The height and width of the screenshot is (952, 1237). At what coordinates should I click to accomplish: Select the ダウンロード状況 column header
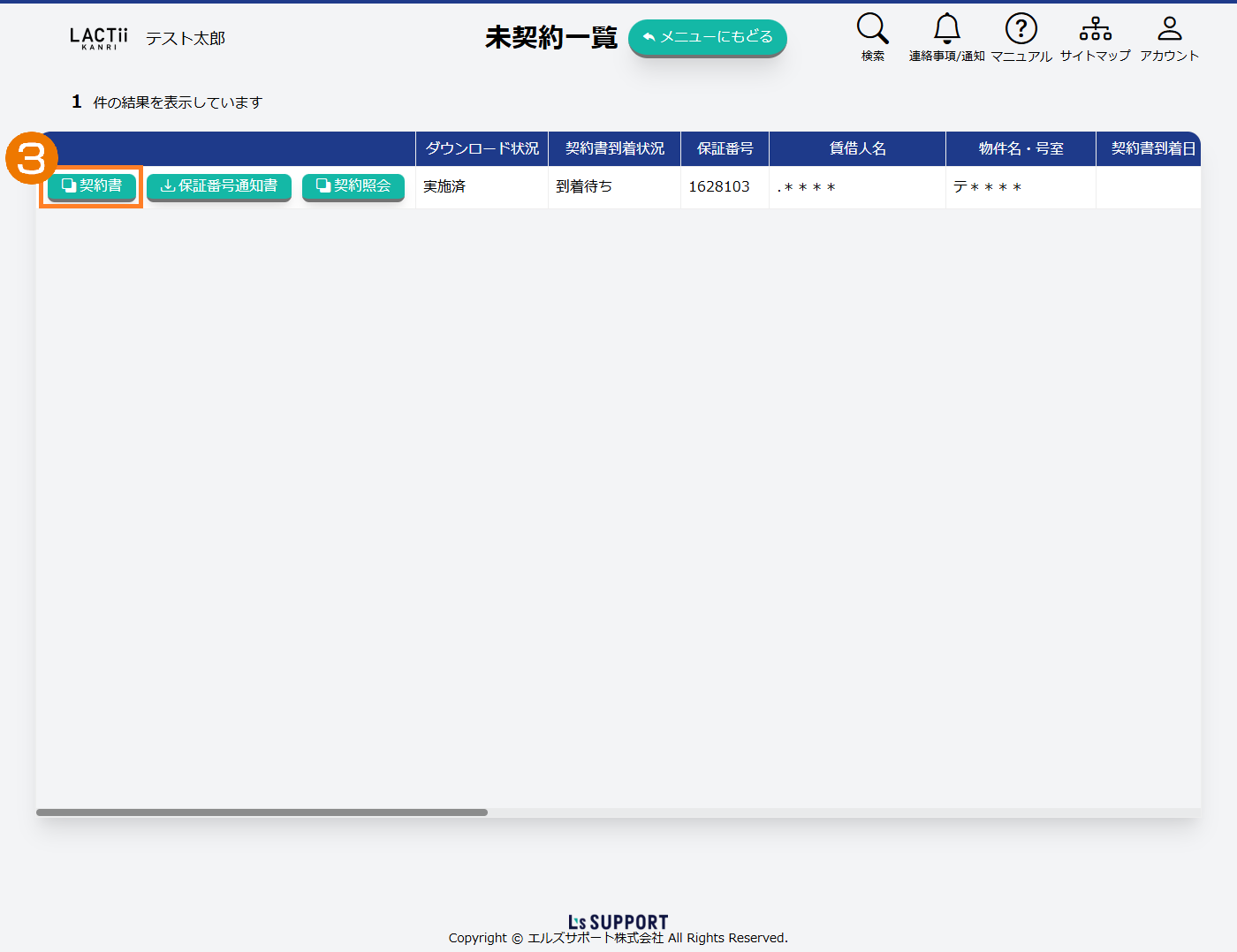click(482, 148)
